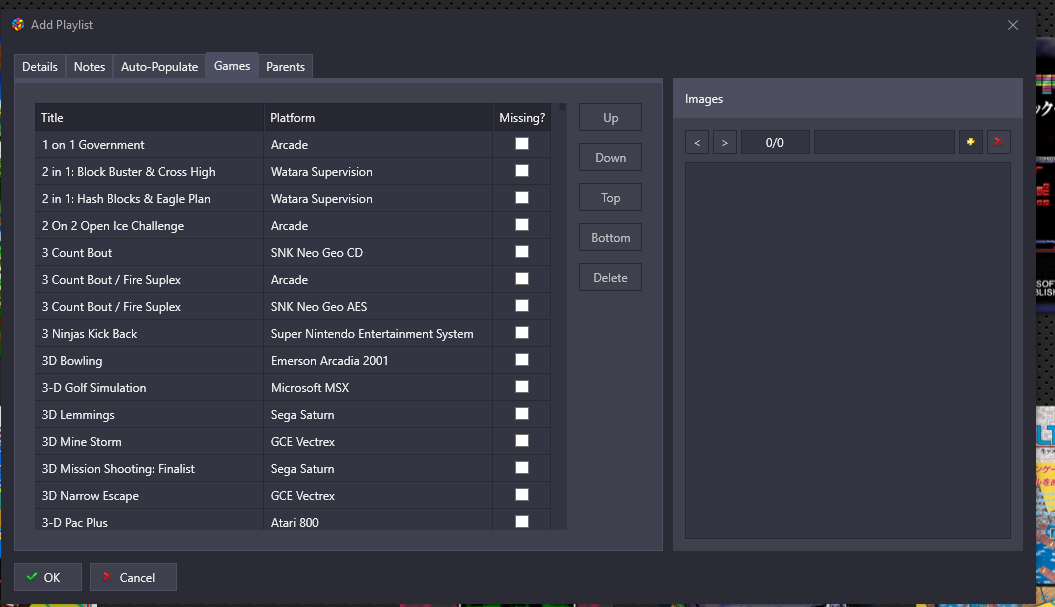Toggle Missing checkbox for Arcade 3 Count Bout / Fire Suplex
The height and width of the screenshot is (607, 1055).
521,279
